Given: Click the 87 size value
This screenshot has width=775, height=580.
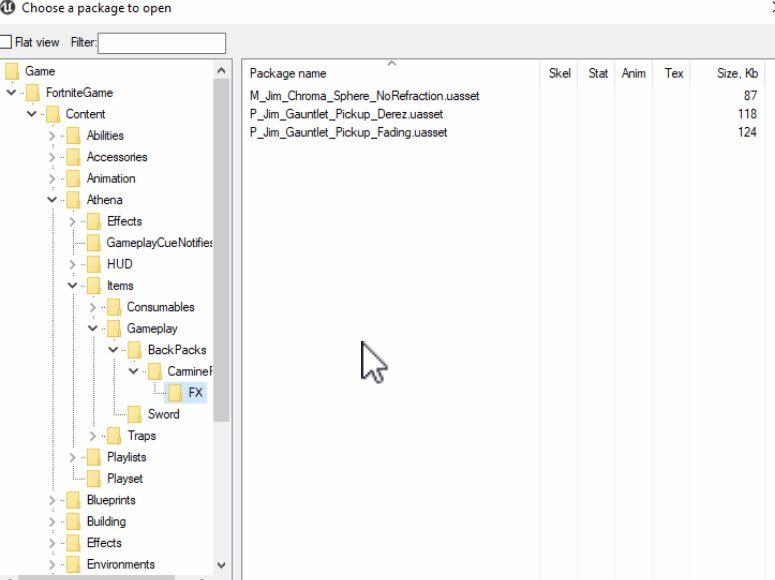Looking at the screenshot, I should [x=750, y=95].
